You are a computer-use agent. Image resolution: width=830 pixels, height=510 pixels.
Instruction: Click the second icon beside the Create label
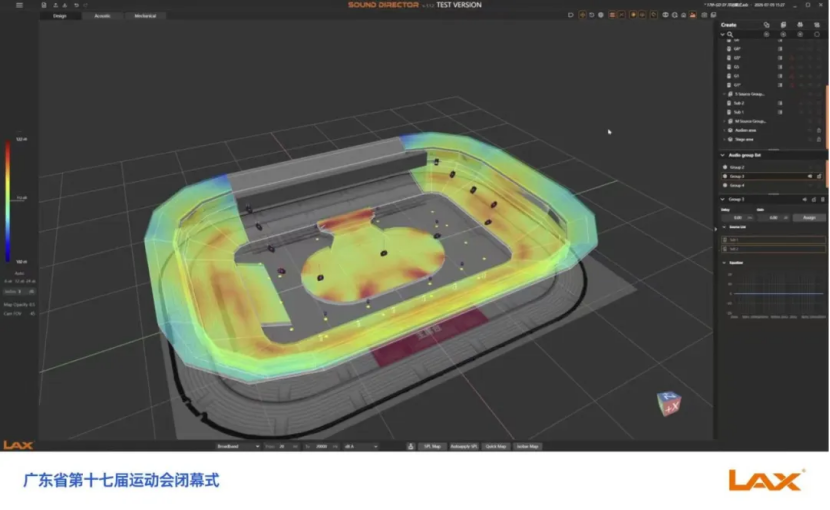point(783,25)
